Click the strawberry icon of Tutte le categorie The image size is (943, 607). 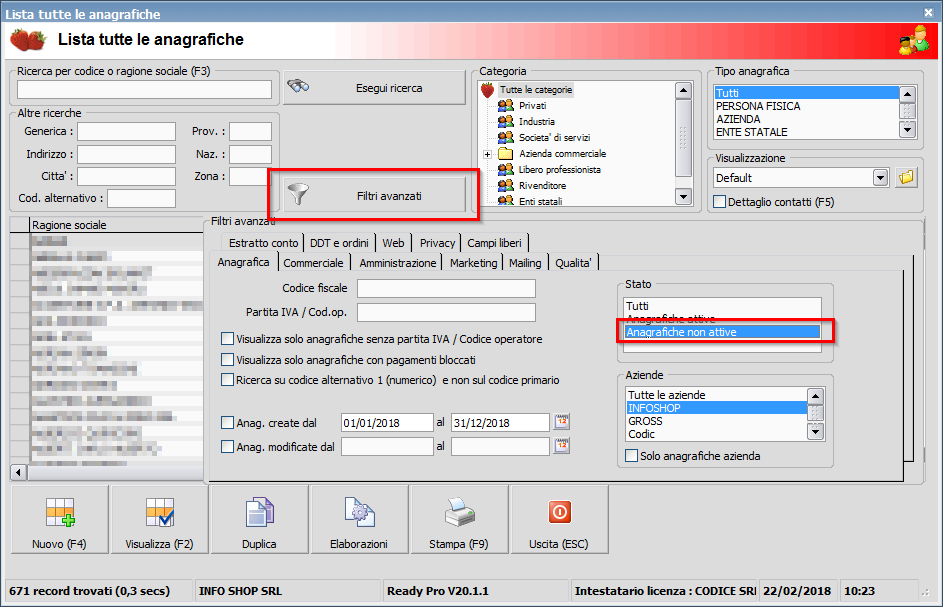pos(488,90)
